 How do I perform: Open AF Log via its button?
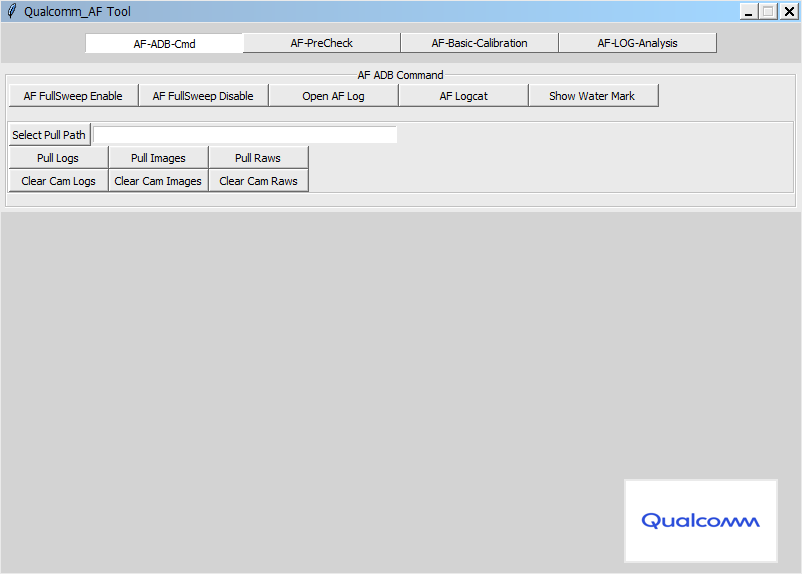pyautogui.click(x=333, y=96)
